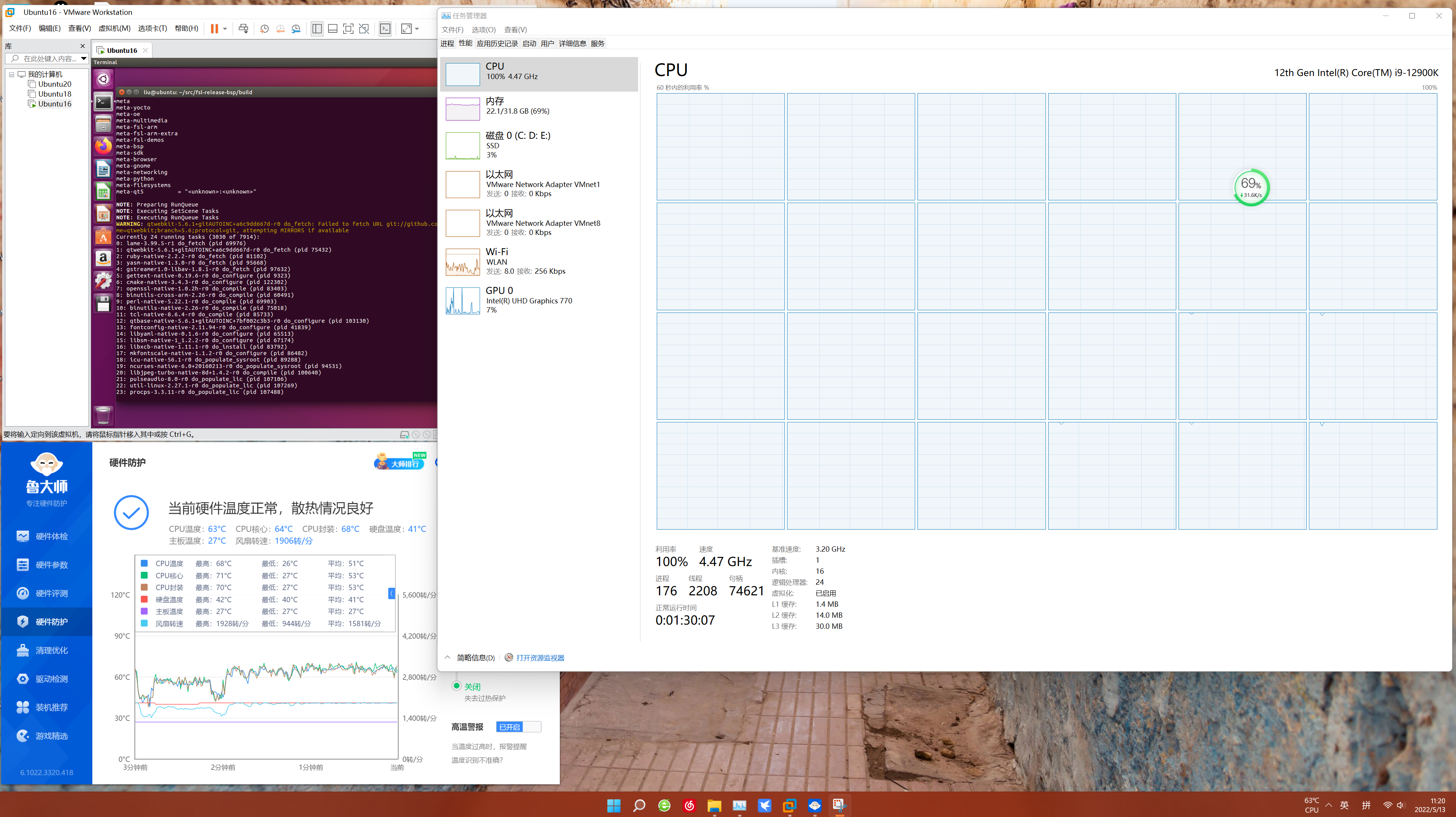Expand hidden system tray icons chevron
This screenshot has height=817, width=1456.
pos(1328,805)
